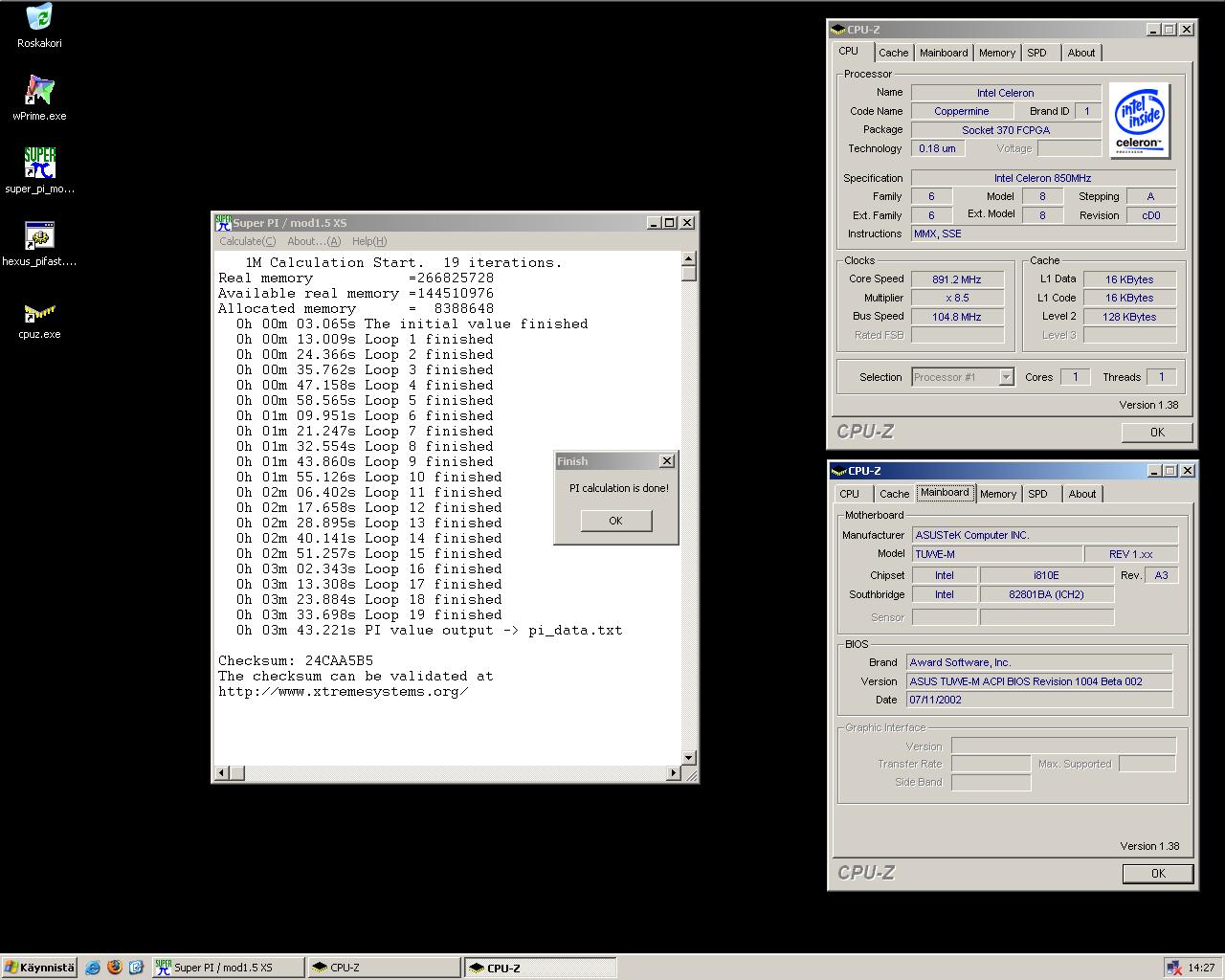Click the Loop 19 finished line
The width and height of the screenshot is (1225, 980).
click(x=369, y=614)
